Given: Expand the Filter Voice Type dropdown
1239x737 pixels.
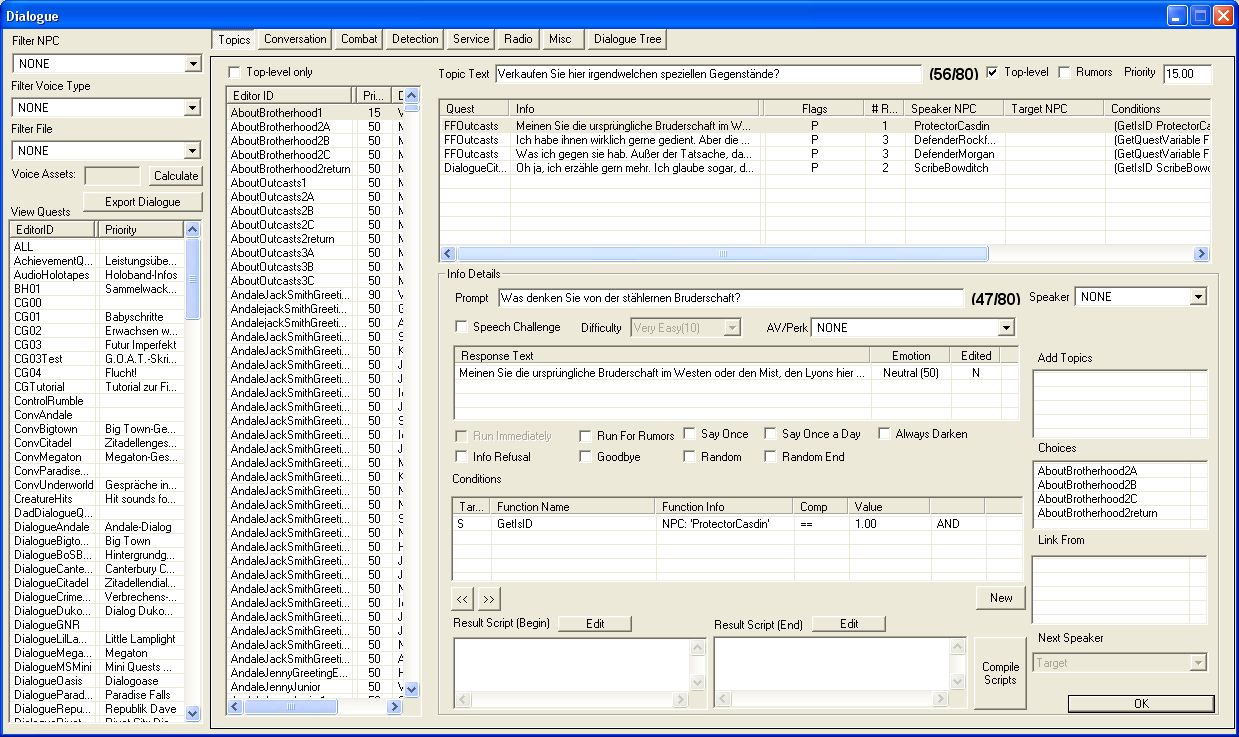Looking at the screenshot, I should coord(193,107).
